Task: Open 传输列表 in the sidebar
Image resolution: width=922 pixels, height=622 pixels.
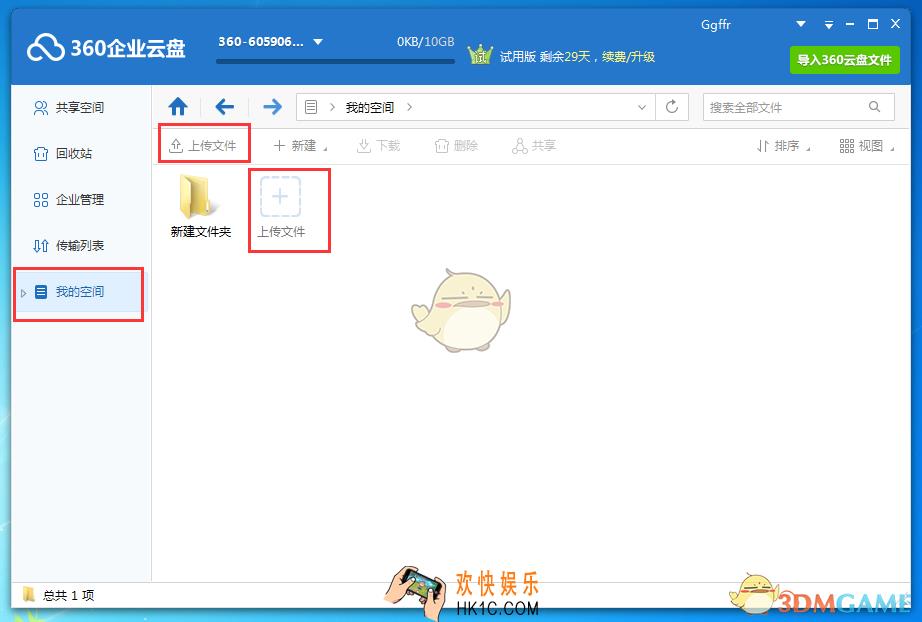Action: [x=69, y=246]
